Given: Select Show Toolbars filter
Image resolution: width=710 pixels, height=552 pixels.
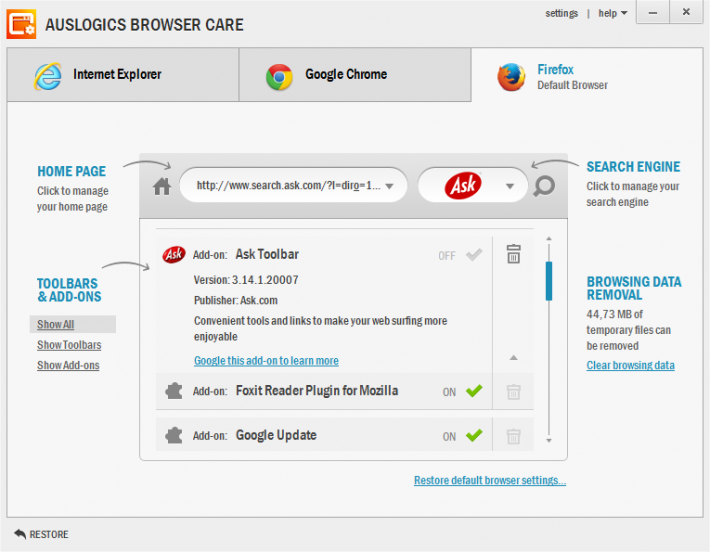Looking at the screenshot, I should point(69,345).
